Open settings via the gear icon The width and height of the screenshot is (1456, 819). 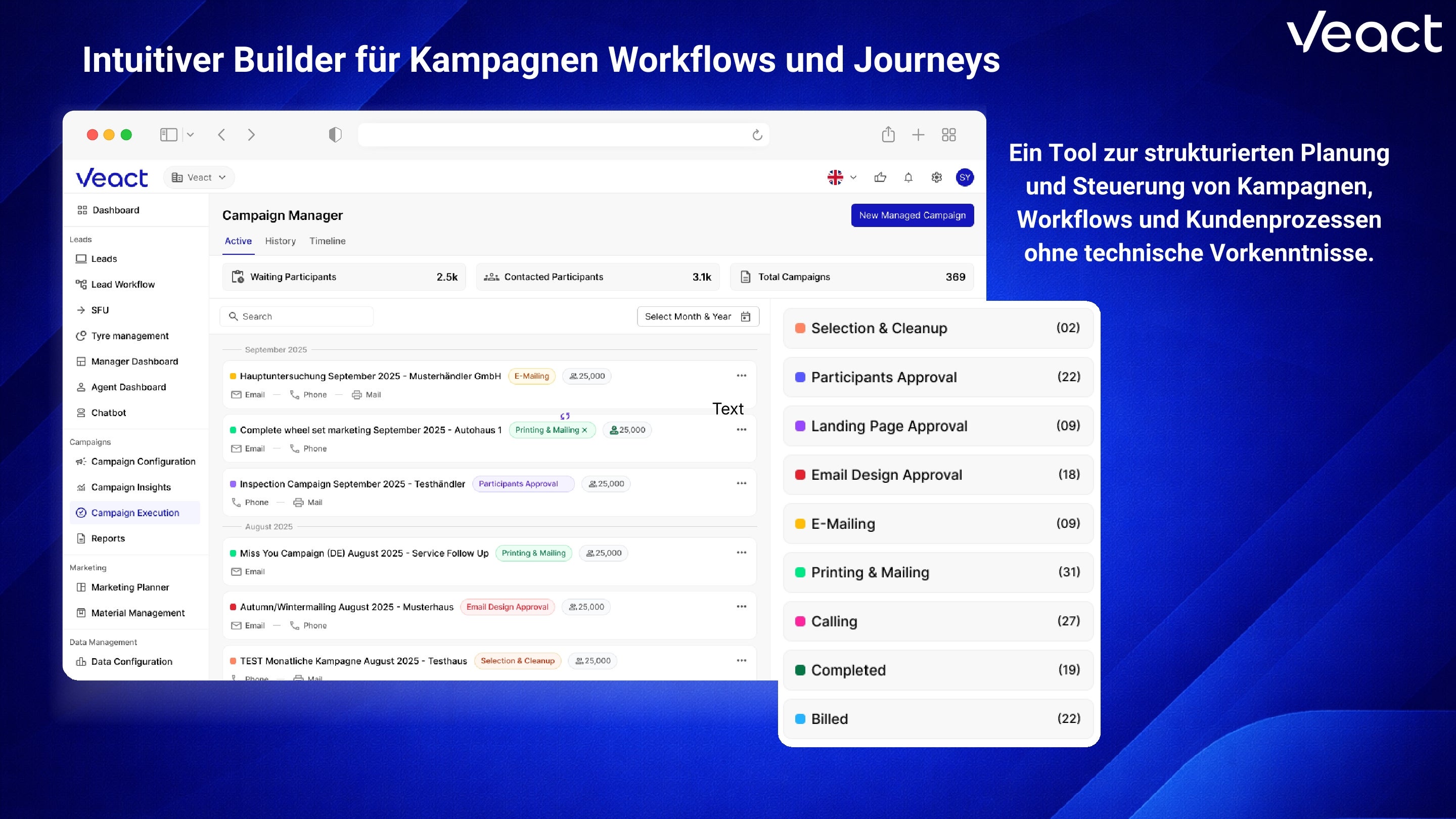click(937, 177)
